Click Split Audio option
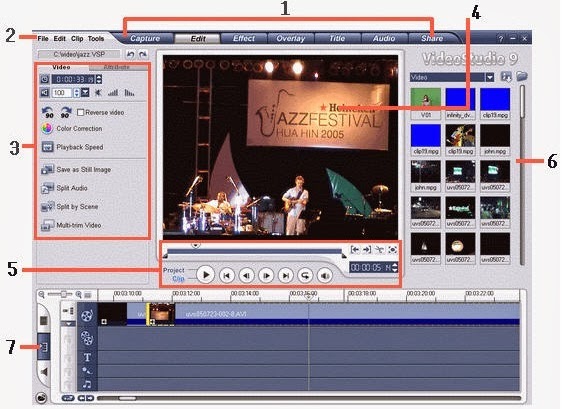This screenshot has width=562, height=409. pos(65,188)
